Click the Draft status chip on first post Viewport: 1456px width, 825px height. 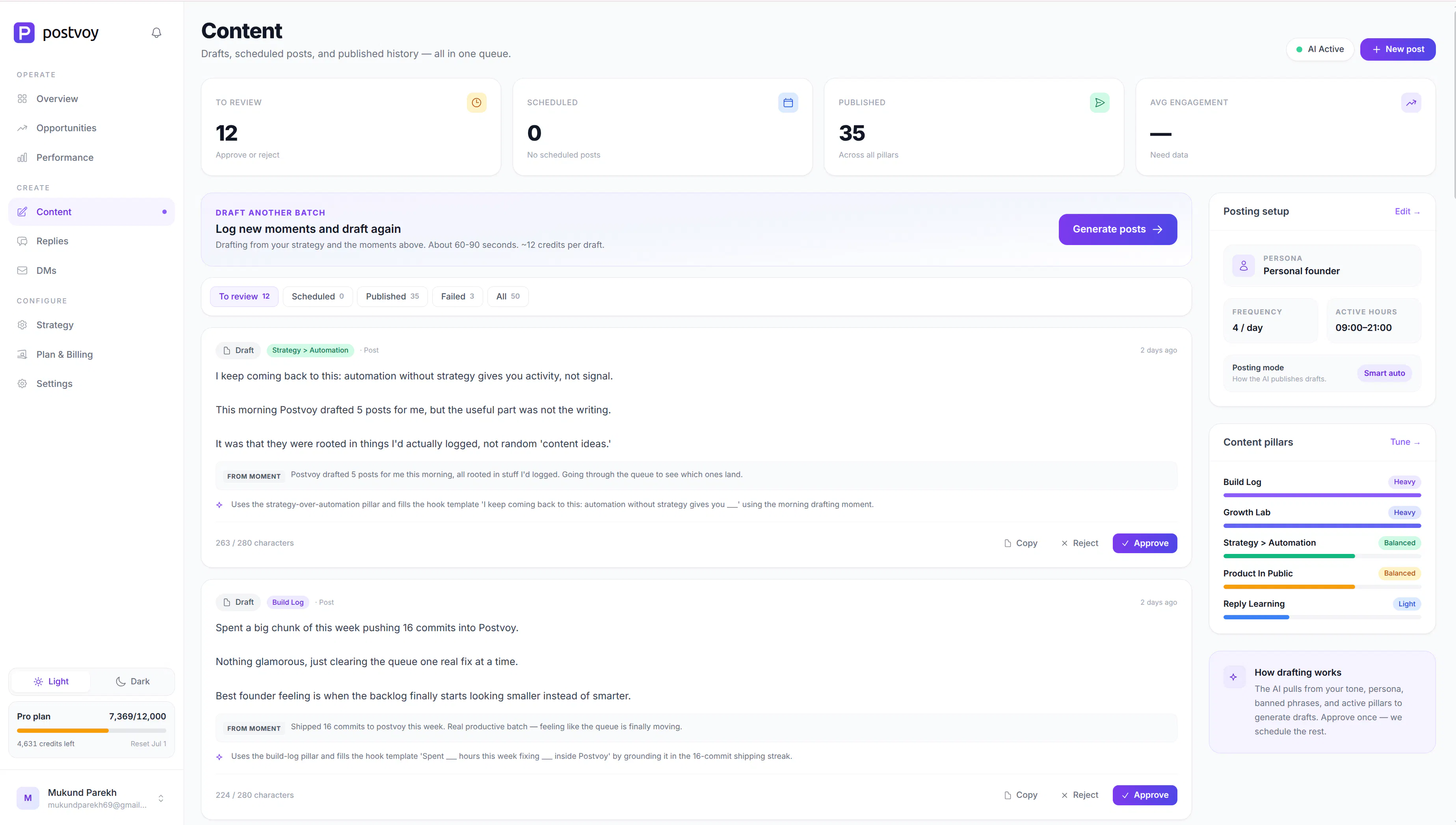[238, 350]
